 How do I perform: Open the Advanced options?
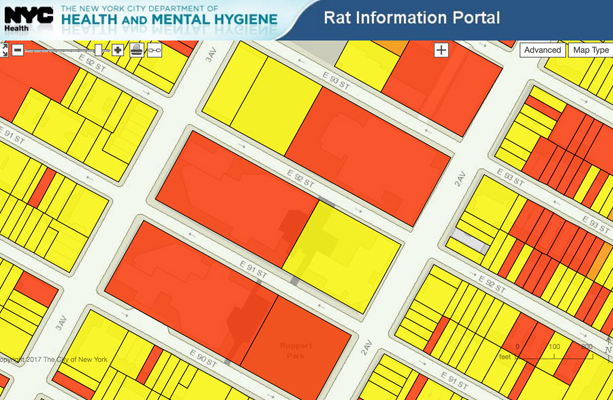coord(541,50)
